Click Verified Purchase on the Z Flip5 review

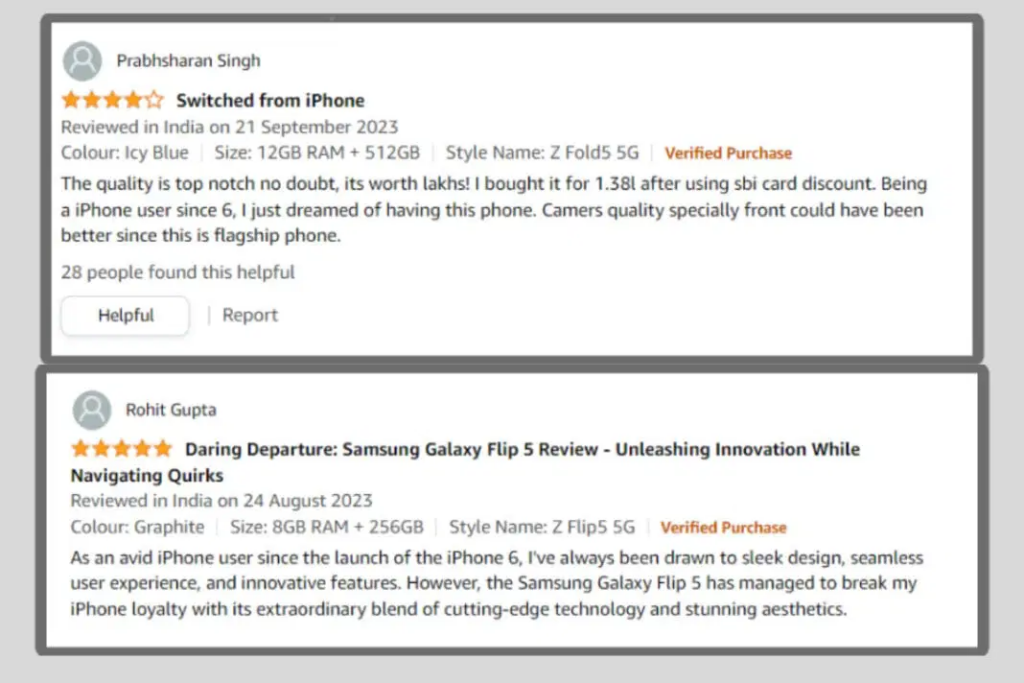724,528
